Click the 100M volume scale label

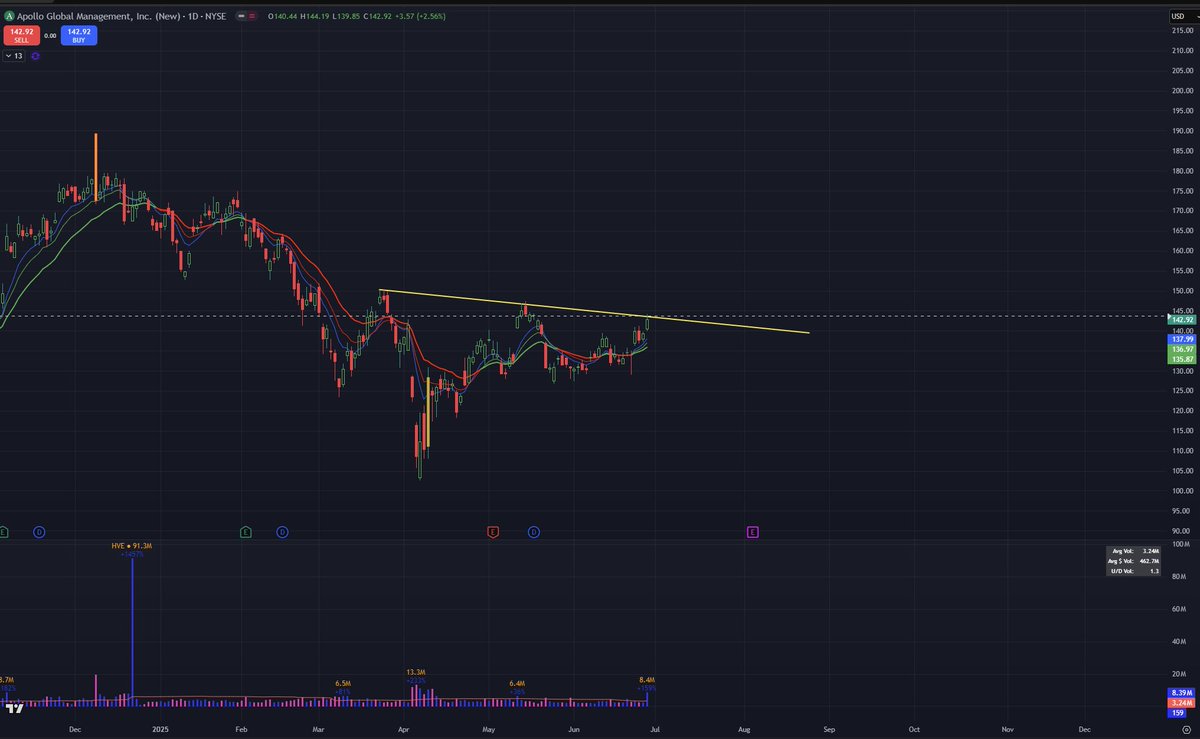pyautogui.click(x=1183, y=544)
